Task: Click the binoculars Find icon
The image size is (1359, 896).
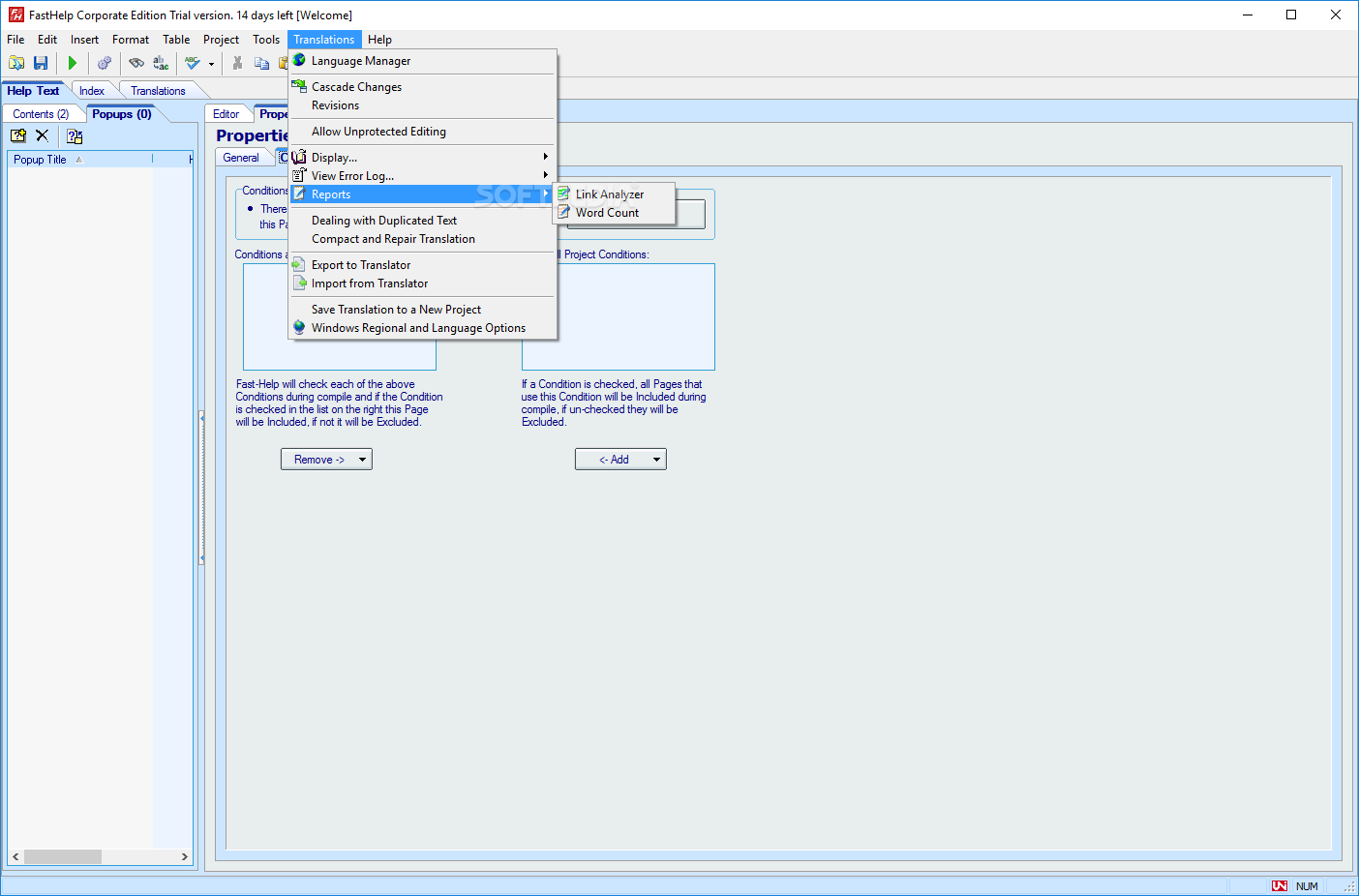Action: 136,63
